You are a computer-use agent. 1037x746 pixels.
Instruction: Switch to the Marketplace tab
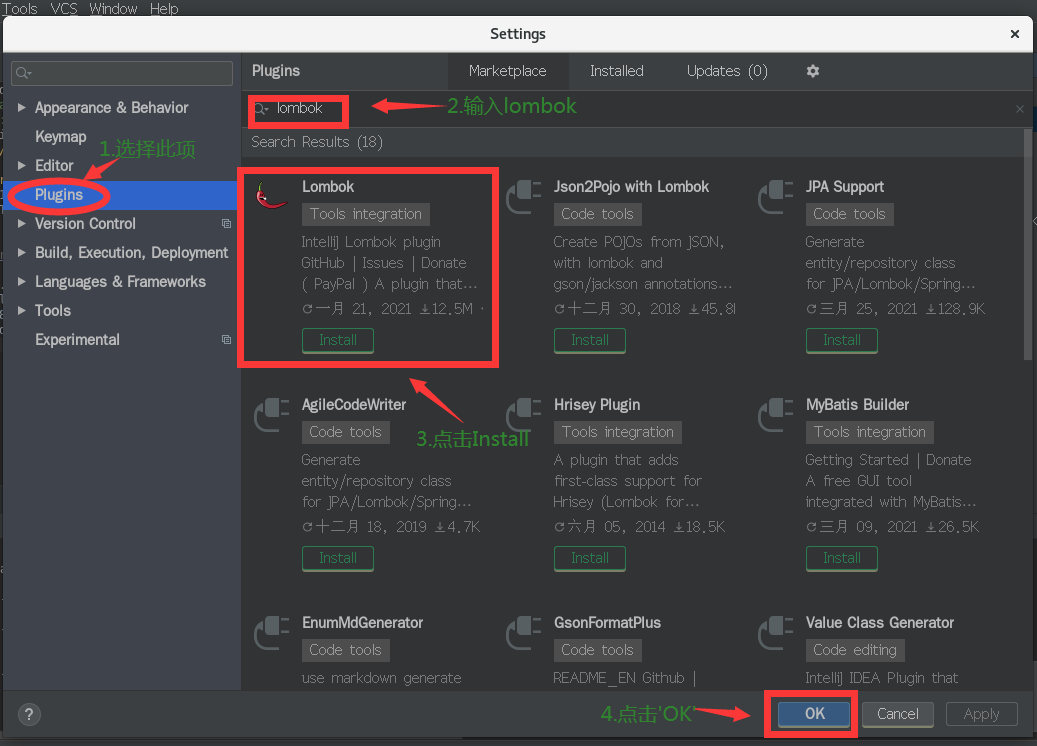tap(507, 71)
